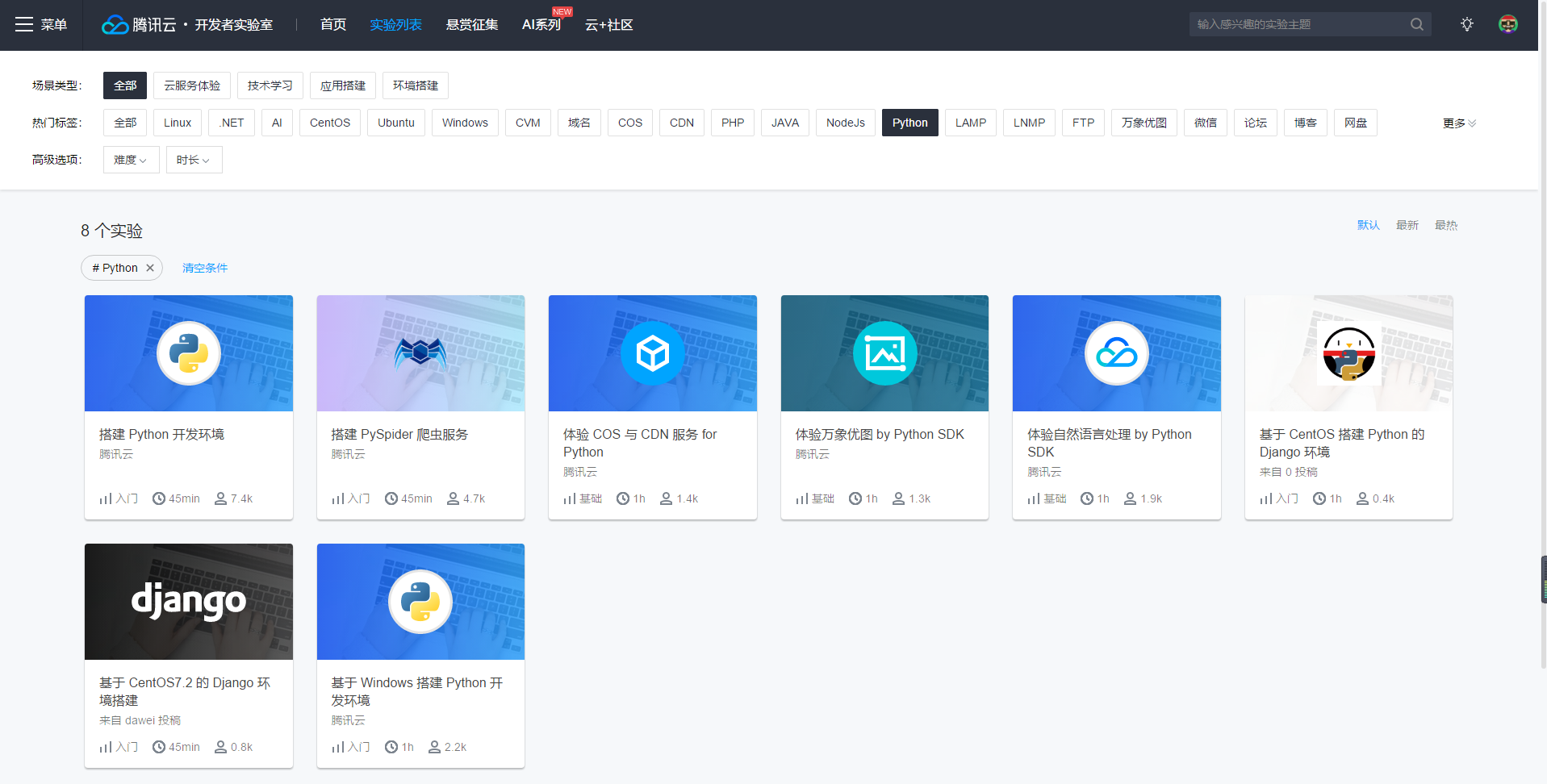This screenshot has height=784, width=1547.
Task: Open the user avatar menu
Action: (x=1508, y=24)
